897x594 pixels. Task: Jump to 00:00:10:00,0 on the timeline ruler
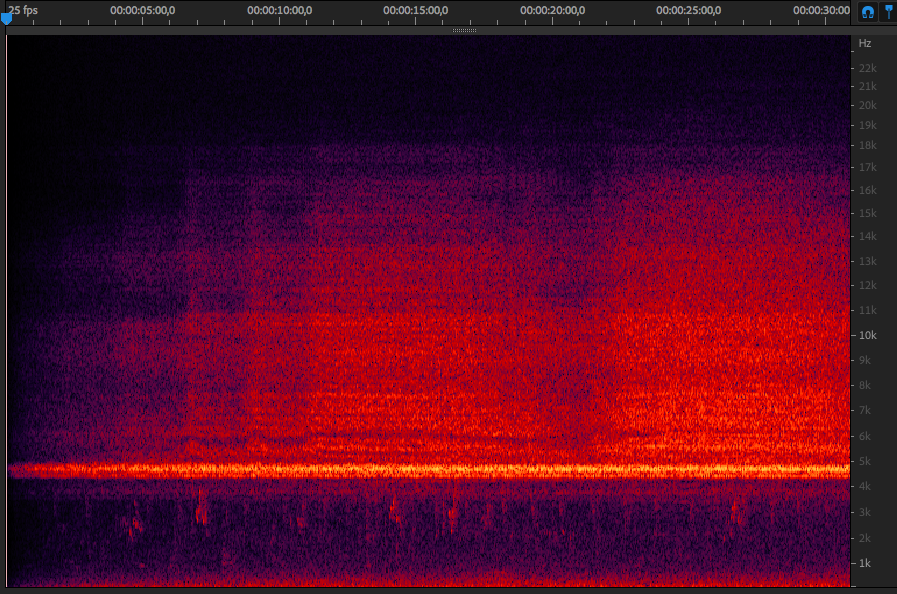pos(279,10)
